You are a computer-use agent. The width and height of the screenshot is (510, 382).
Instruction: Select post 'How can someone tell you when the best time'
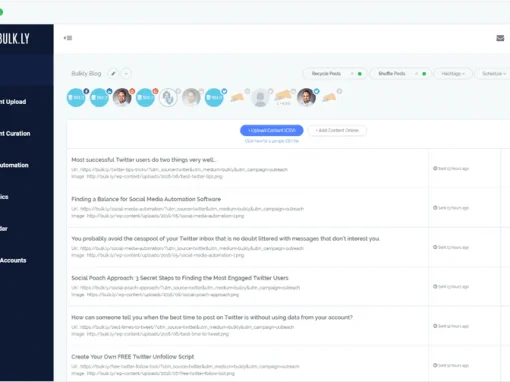[212, 317]
